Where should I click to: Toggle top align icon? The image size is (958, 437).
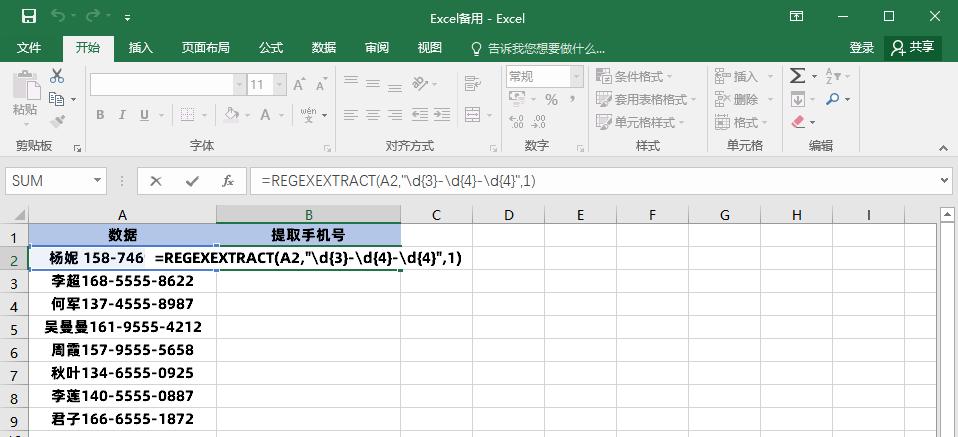click(351, 82)
